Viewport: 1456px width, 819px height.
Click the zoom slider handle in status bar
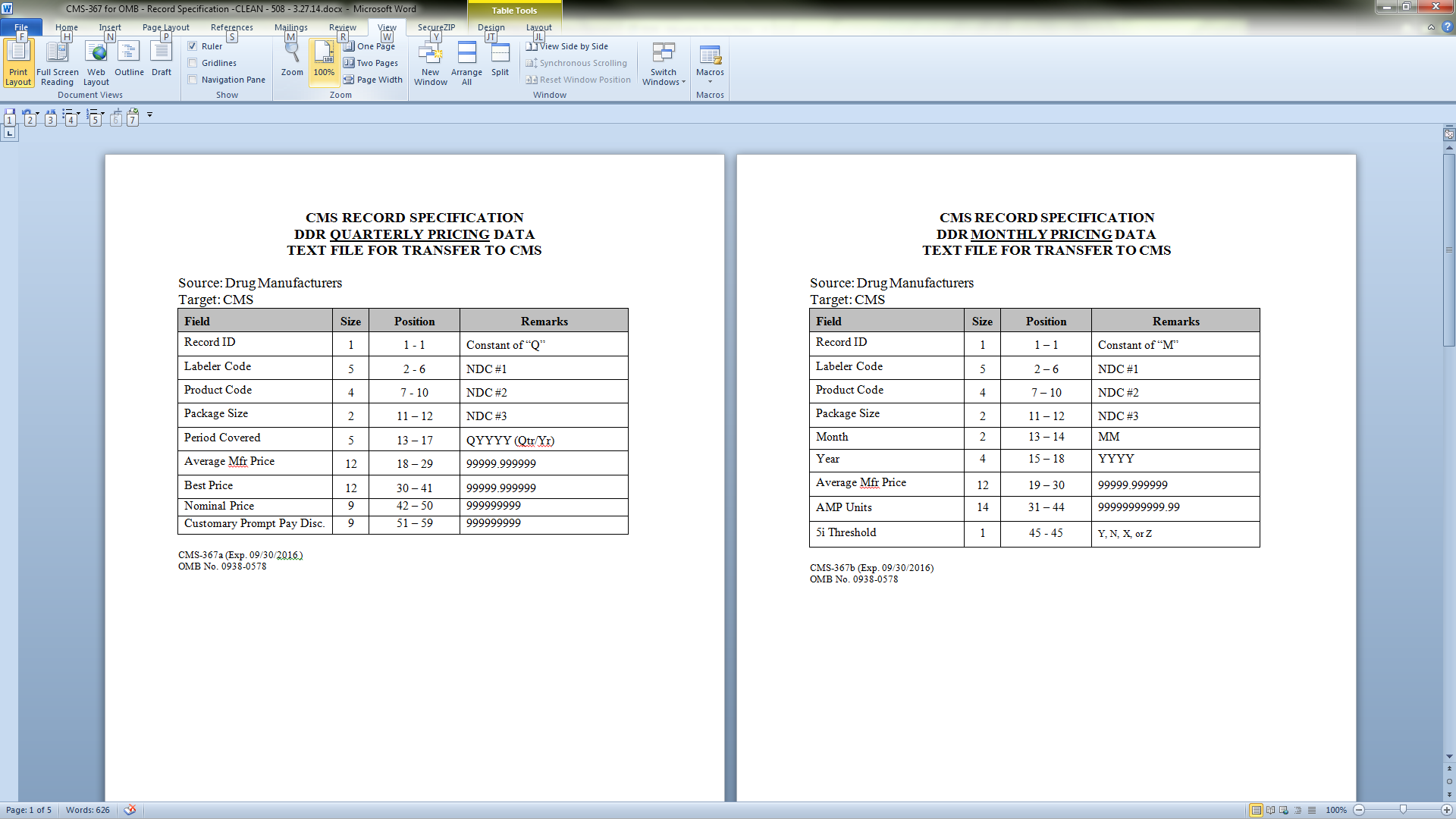tap(1403, 810)
